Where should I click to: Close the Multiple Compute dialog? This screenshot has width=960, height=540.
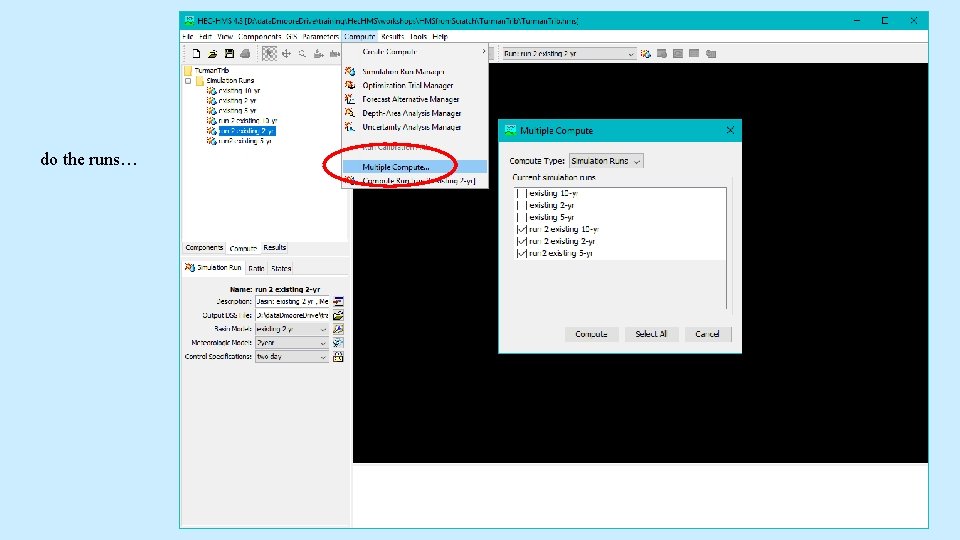tap(730, 130)
